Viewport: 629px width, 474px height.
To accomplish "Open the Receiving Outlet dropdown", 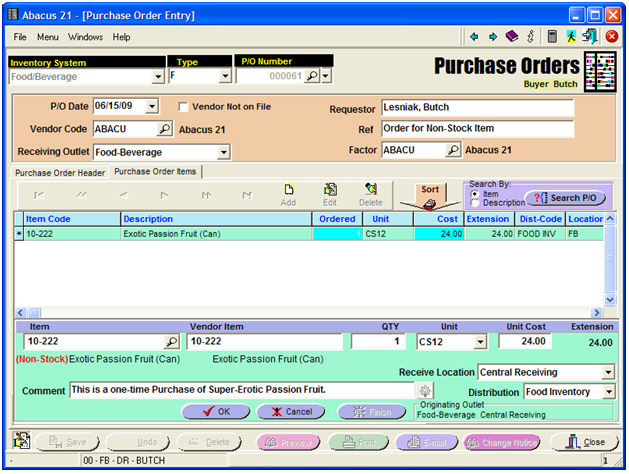I will pos(223,152).
